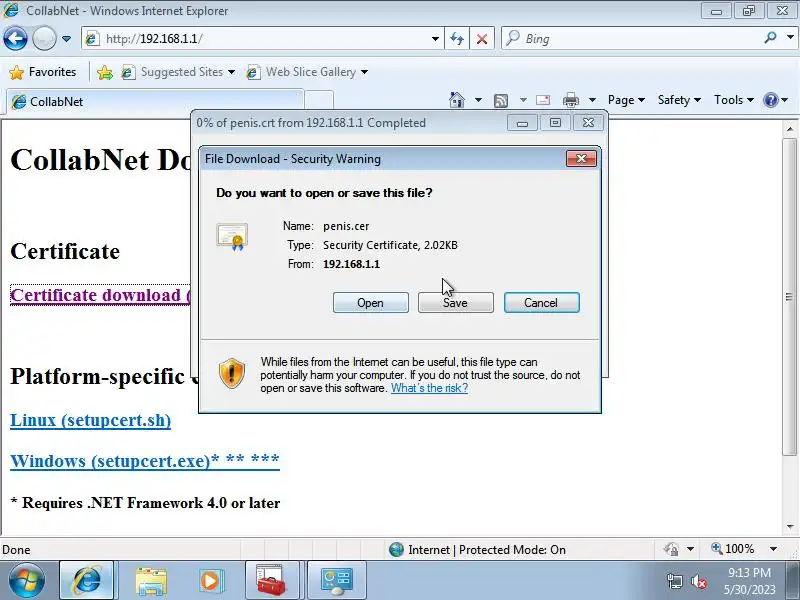Click Cancel in the File Download dialog

click(x=541, y=303)
